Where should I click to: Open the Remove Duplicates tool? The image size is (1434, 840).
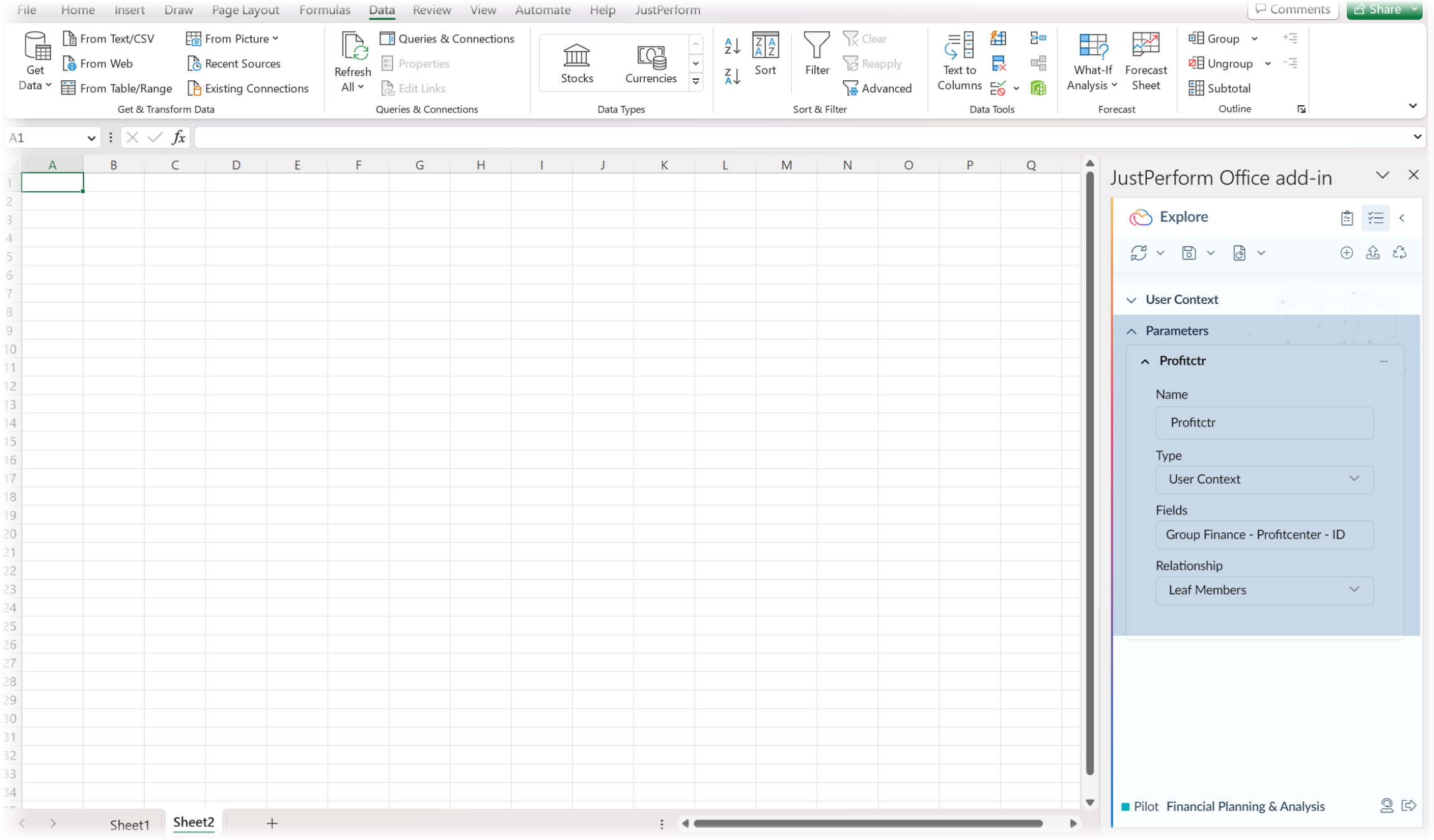pos(999,63)
